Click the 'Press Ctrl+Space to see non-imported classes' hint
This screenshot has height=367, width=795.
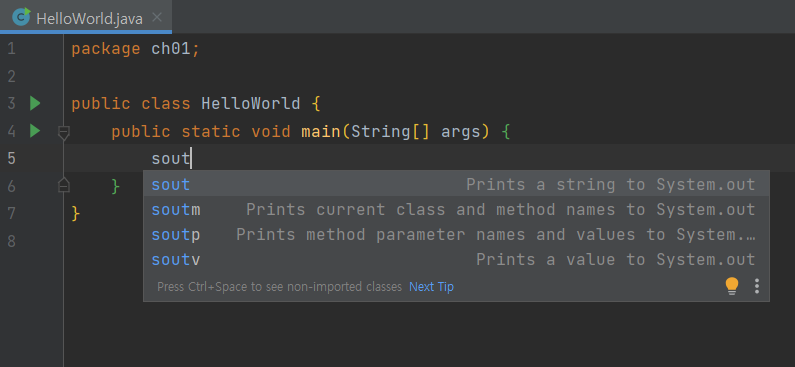pyautogui.click(x=279, y=287)
